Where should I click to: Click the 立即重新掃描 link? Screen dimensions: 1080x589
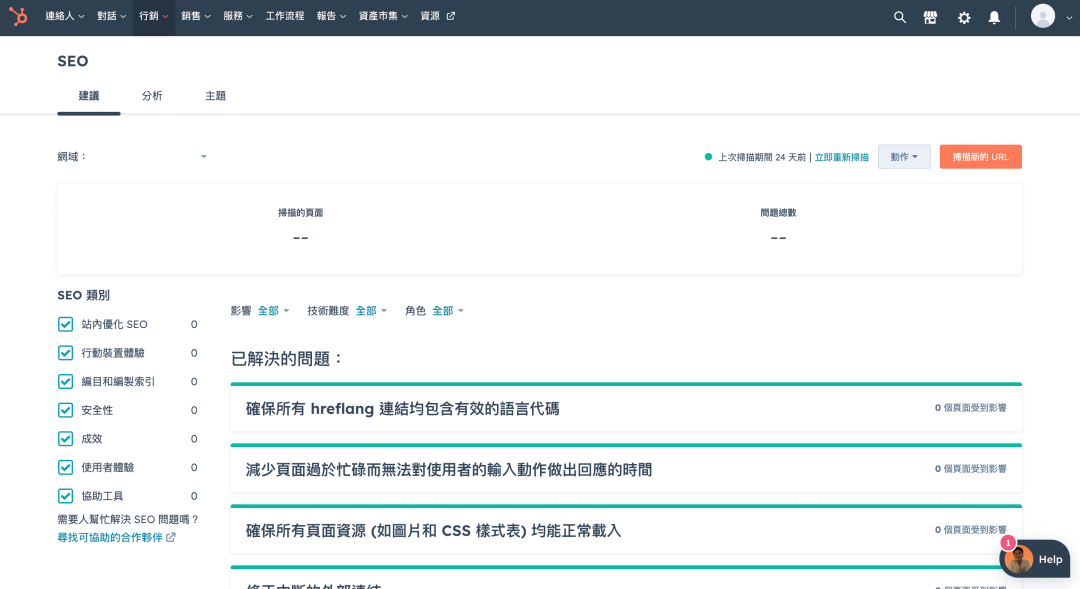[841, 157]
